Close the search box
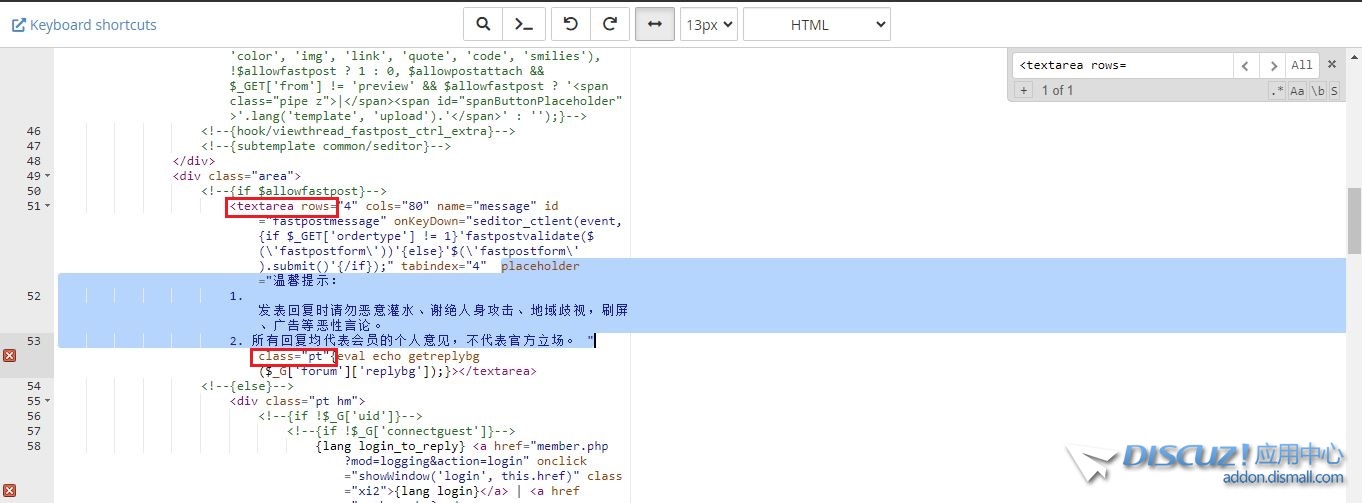Image resolution: width=1362 pixels, height=503 pixels. [x=1332, y=64]
